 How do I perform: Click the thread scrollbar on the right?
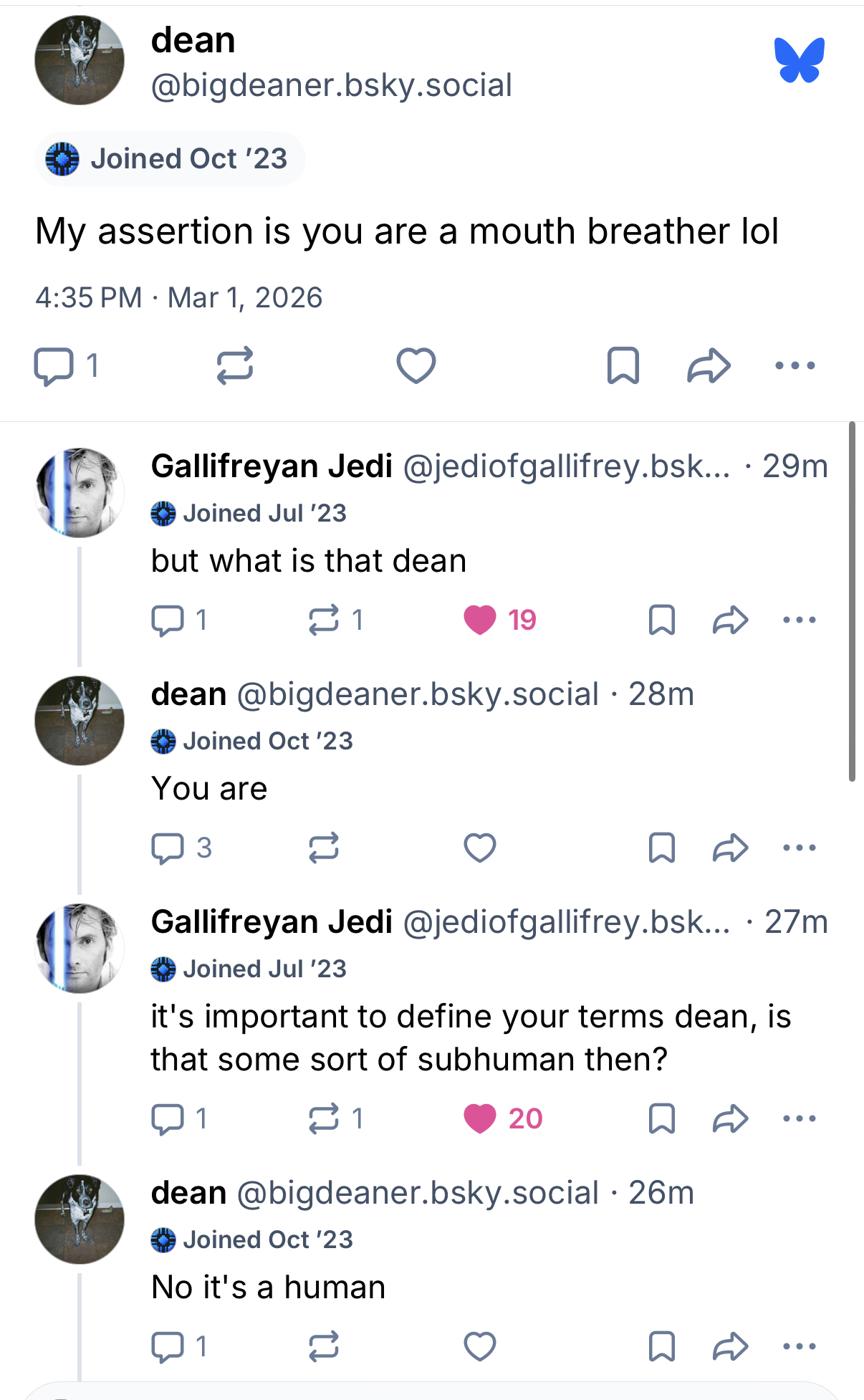852,602
